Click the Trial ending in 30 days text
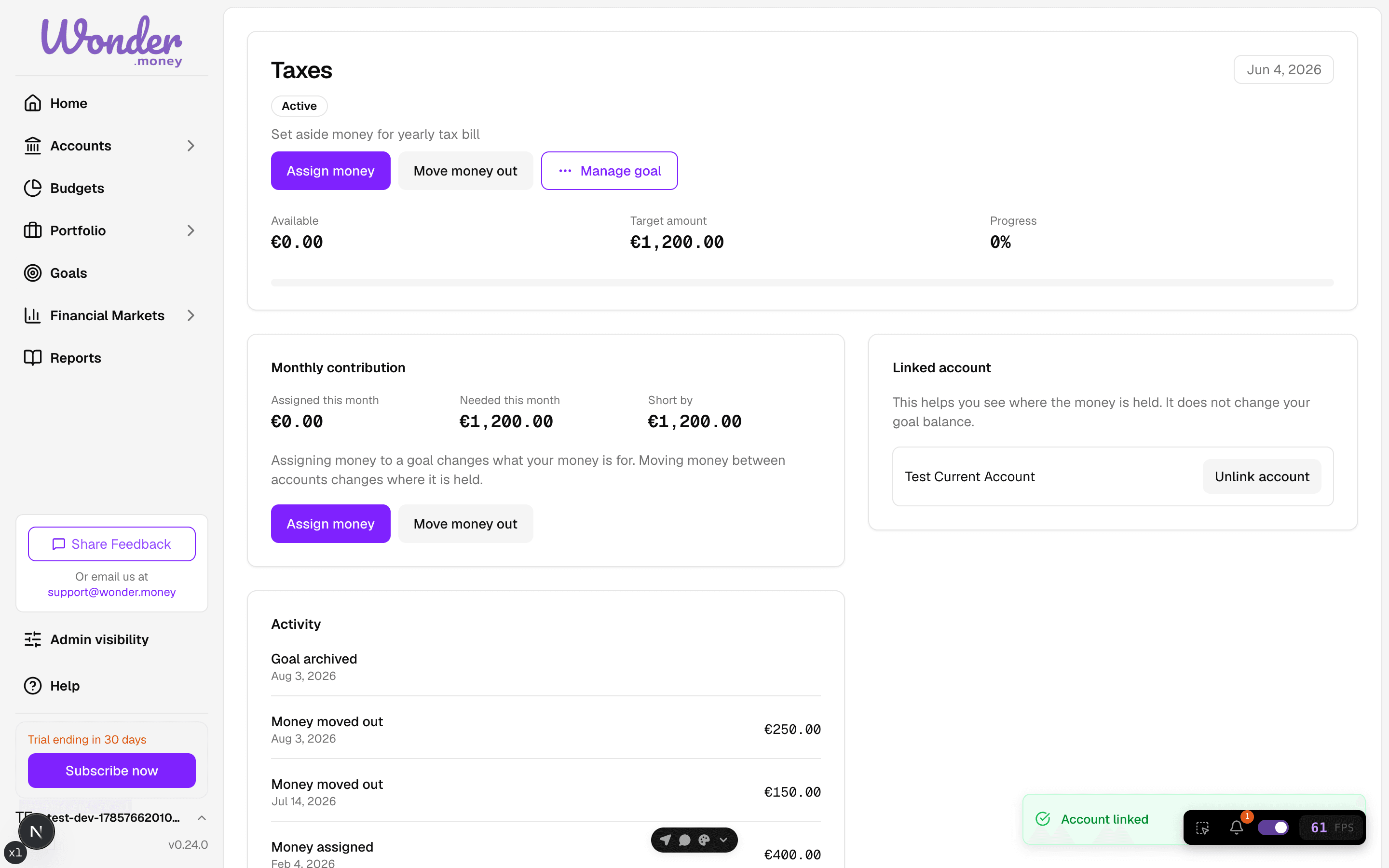The image size is (1389, 868). click(87, 739)
